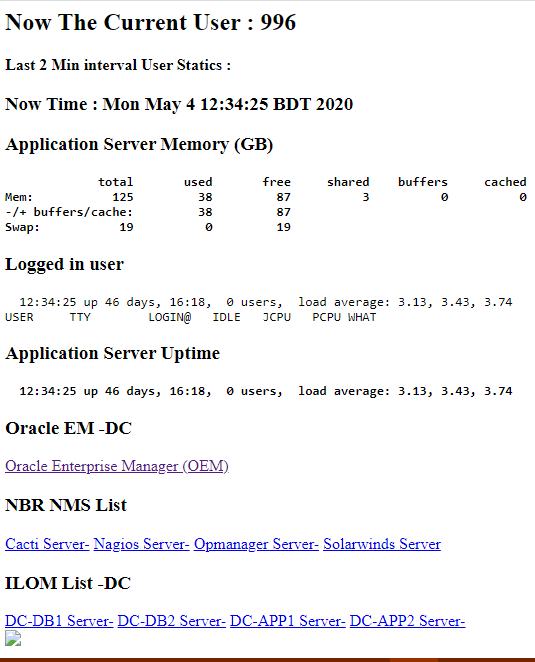
Task: Click the Application Server Uptime heading
Action: pyautogui.click(x=112, y=353)
